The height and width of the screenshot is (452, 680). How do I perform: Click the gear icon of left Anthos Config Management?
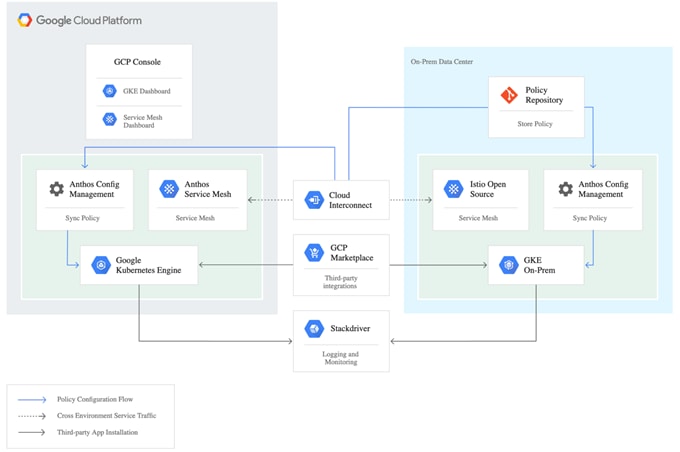click(x=56, y=189)
